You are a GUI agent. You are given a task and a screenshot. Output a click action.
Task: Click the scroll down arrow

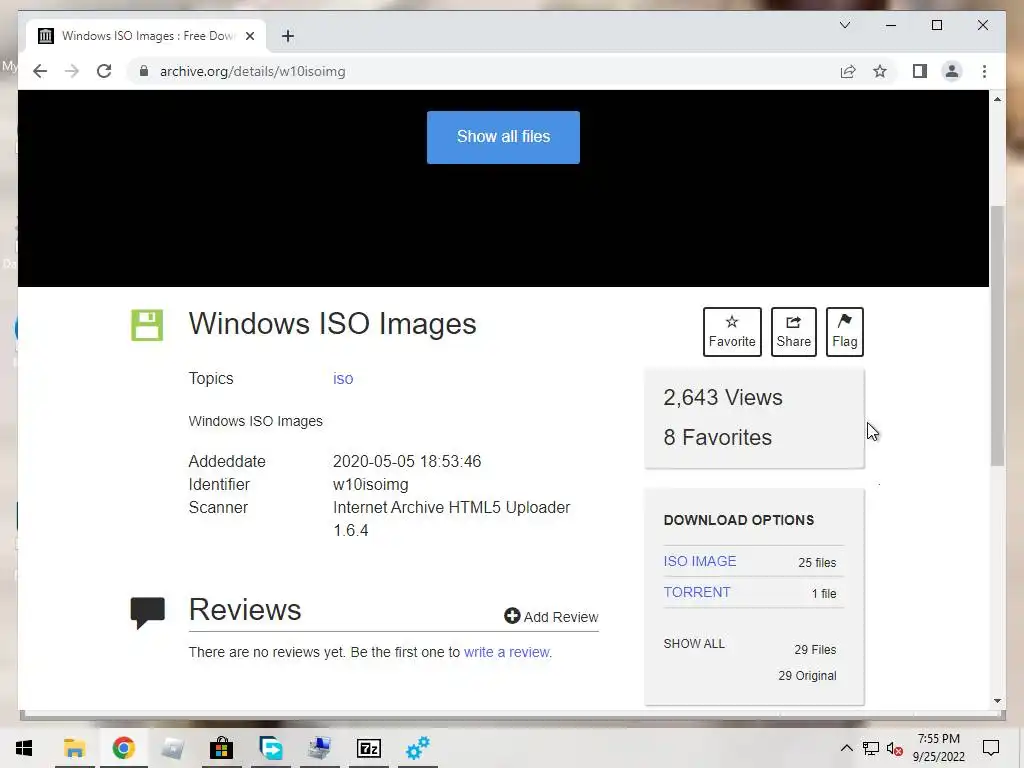pyautogui.click(x=997, y=701)
